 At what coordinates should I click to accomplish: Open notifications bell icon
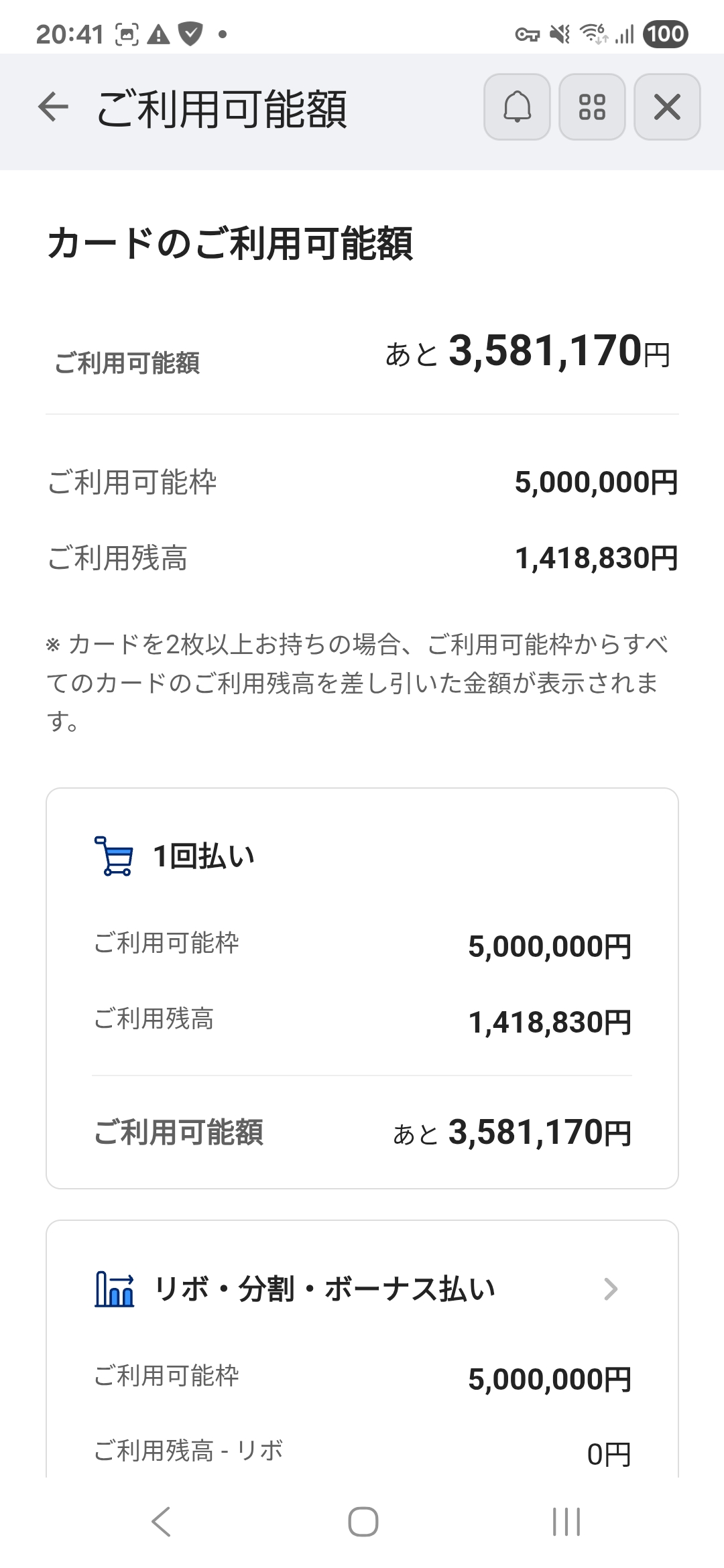517,107
